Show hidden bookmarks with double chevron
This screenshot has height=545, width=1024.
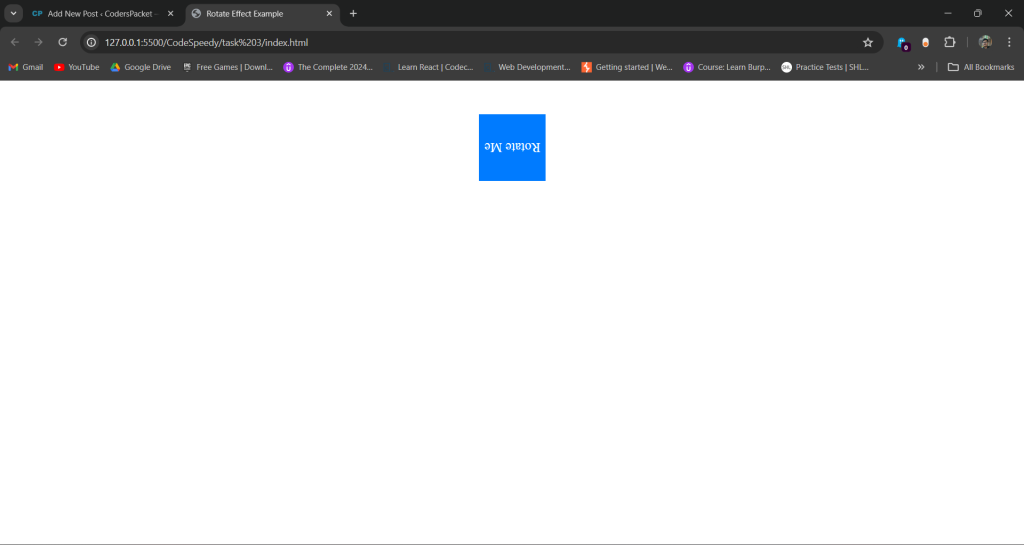point(920,67)
